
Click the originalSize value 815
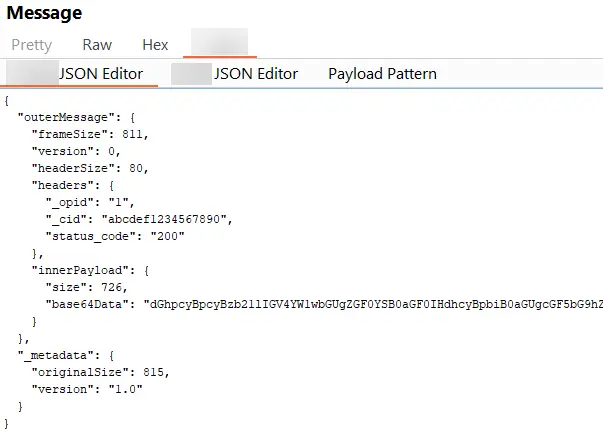pos(153,372)
